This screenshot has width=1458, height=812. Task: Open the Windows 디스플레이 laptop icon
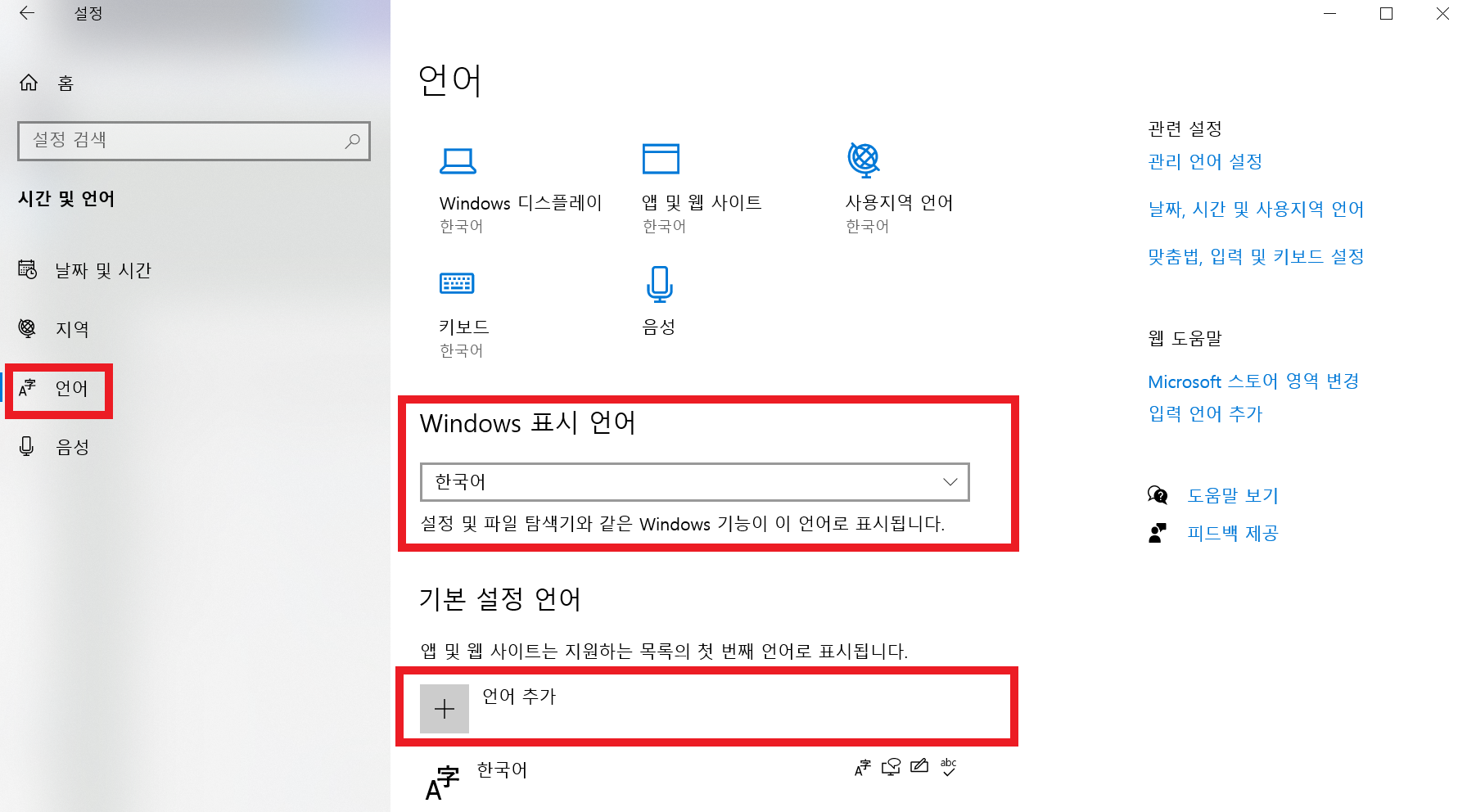click(458, 160)
